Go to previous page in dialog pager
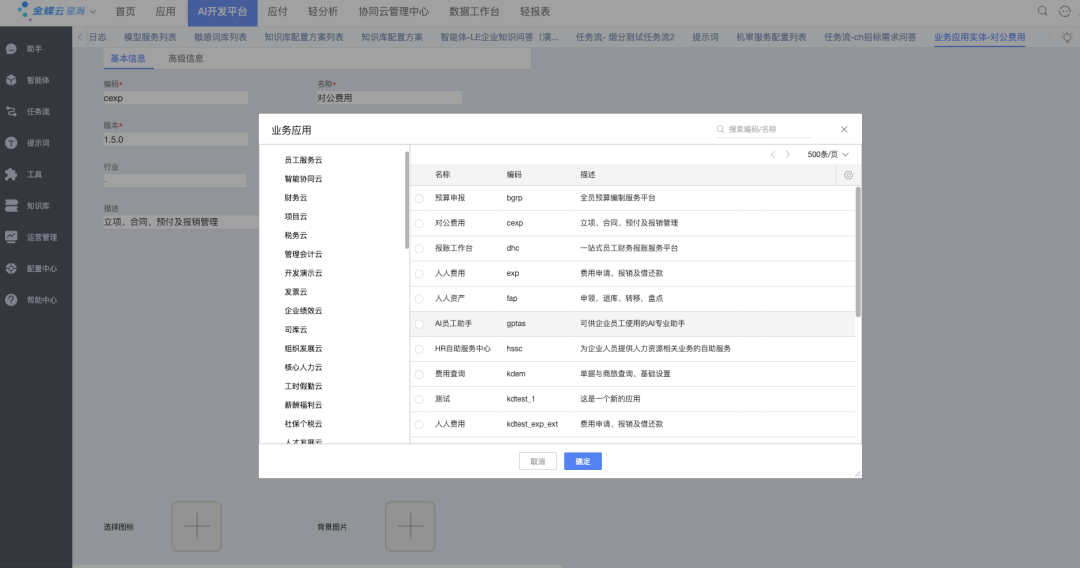The height and width of the screenshot is (568, 1080). pyautogui.click(x=773, y=155)
